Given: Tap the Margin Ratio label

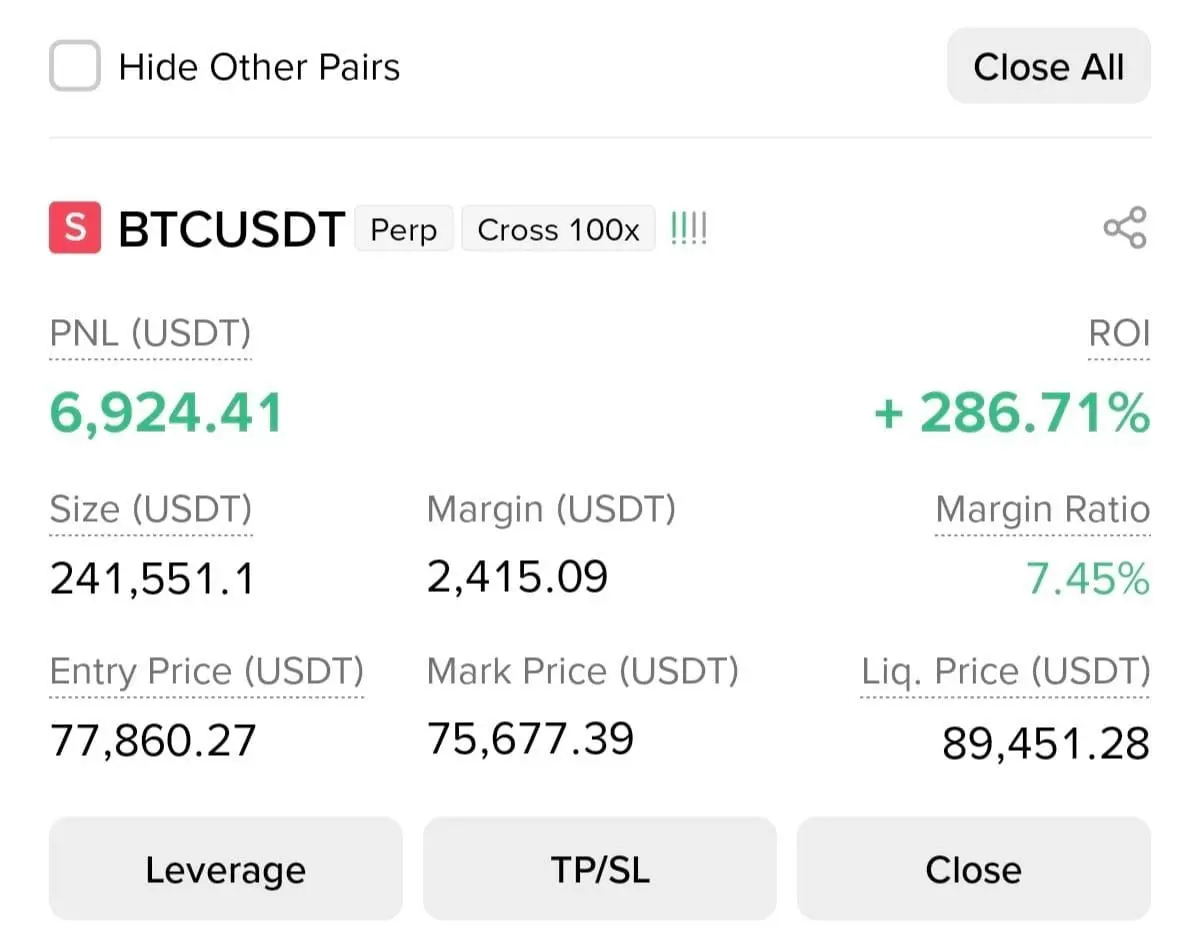Looking at the screenshot, I should point(1042,510).
